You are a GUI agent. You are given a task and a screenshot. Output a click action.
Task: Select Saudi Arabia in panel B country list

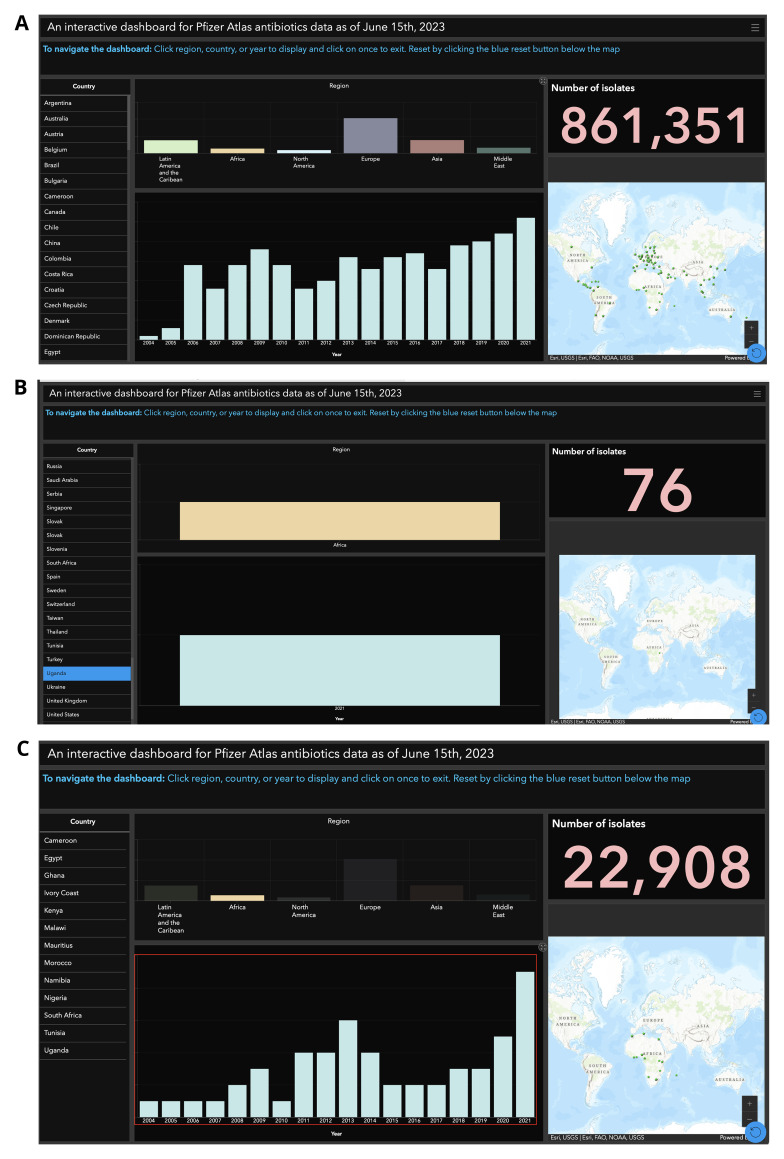click(87, 480)
